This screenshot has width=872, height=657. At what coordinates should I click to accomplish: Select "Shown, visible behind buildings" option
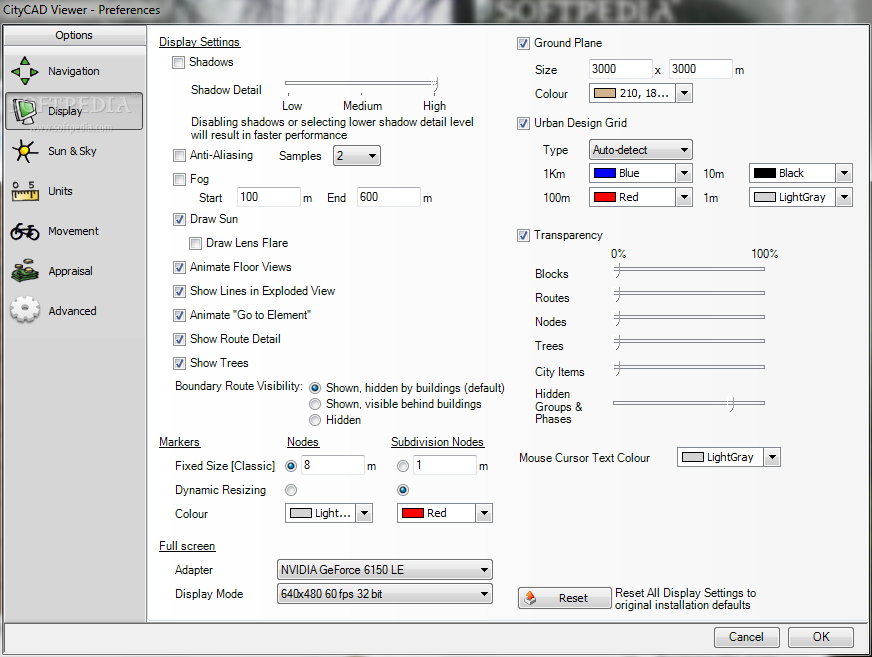pyautogui.click(x=315, y=404)
